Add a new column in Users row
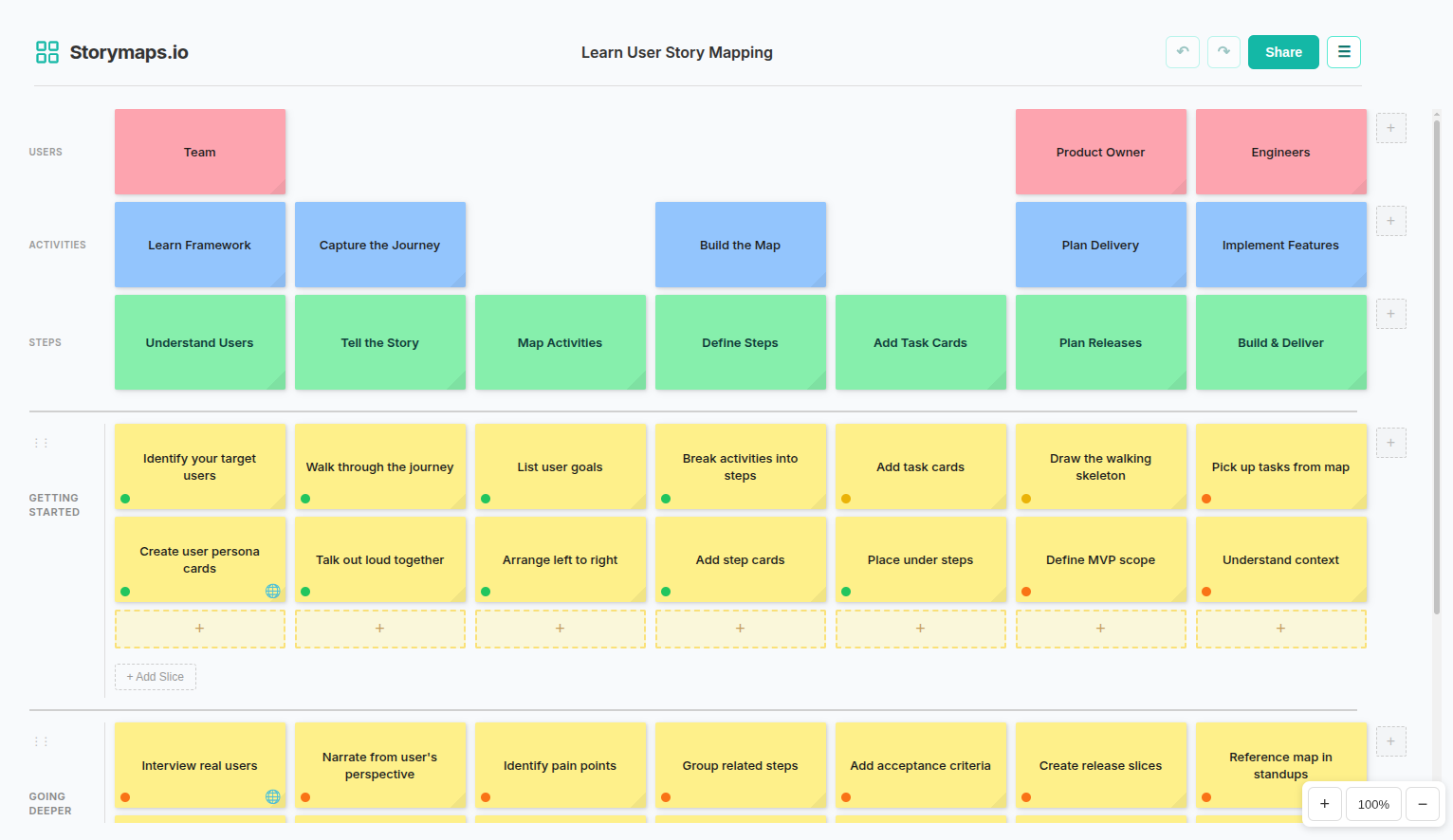Screen dimensions: 1453x840 1390,128
